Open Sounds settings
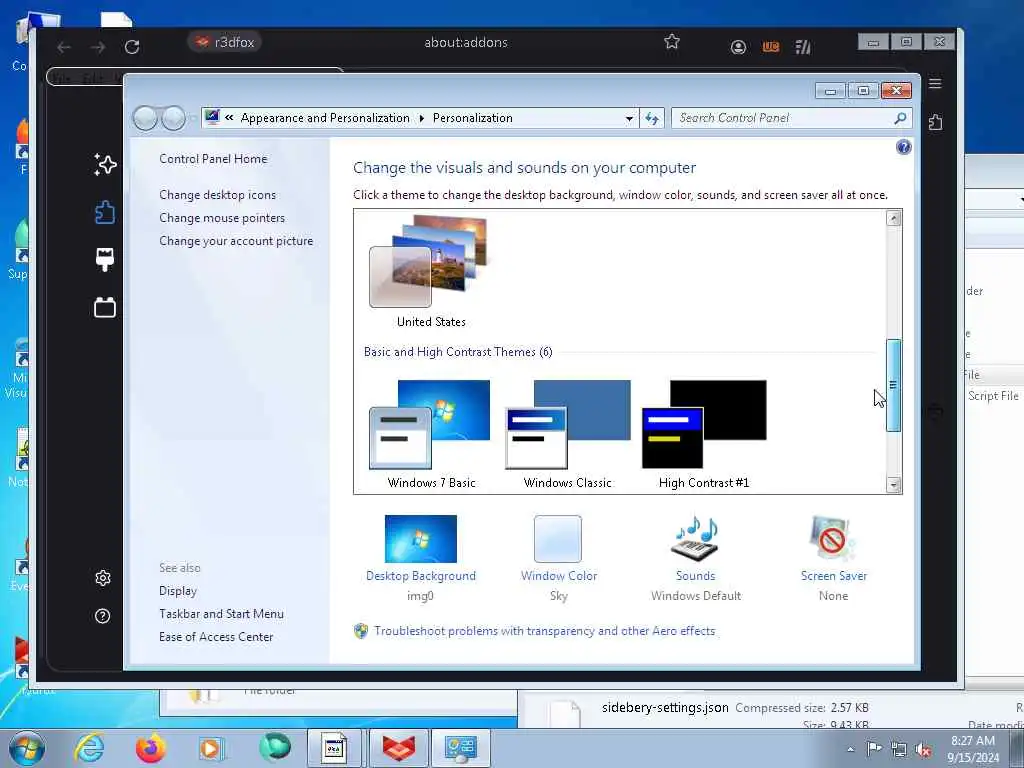Viewport: 1024px width, 768px height. pyautogui.click(x=696, y=557)
